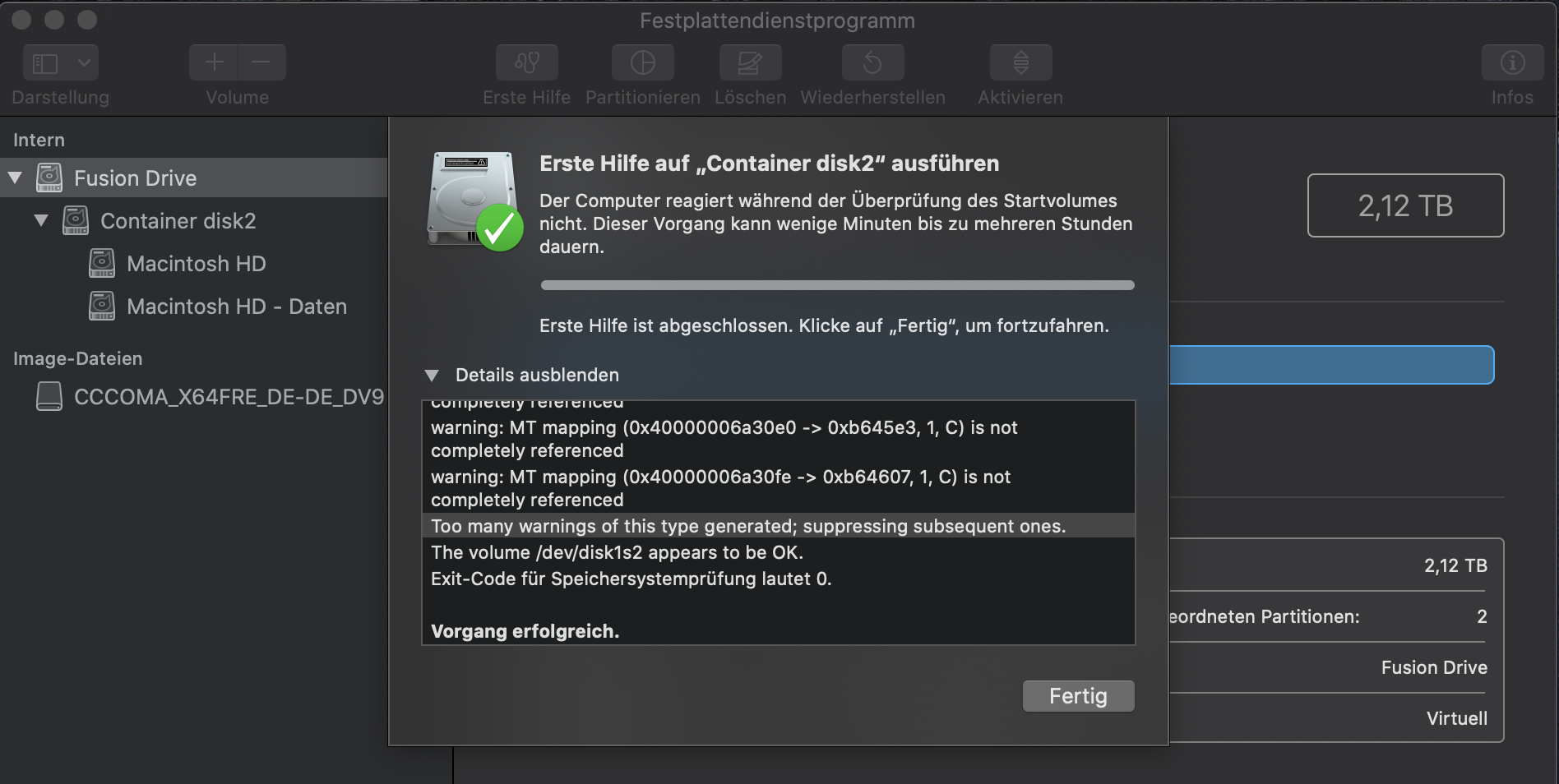Click the remove volume minus button
The width and height of the screenshot is (1559, 784).
(x=261, y=62)
